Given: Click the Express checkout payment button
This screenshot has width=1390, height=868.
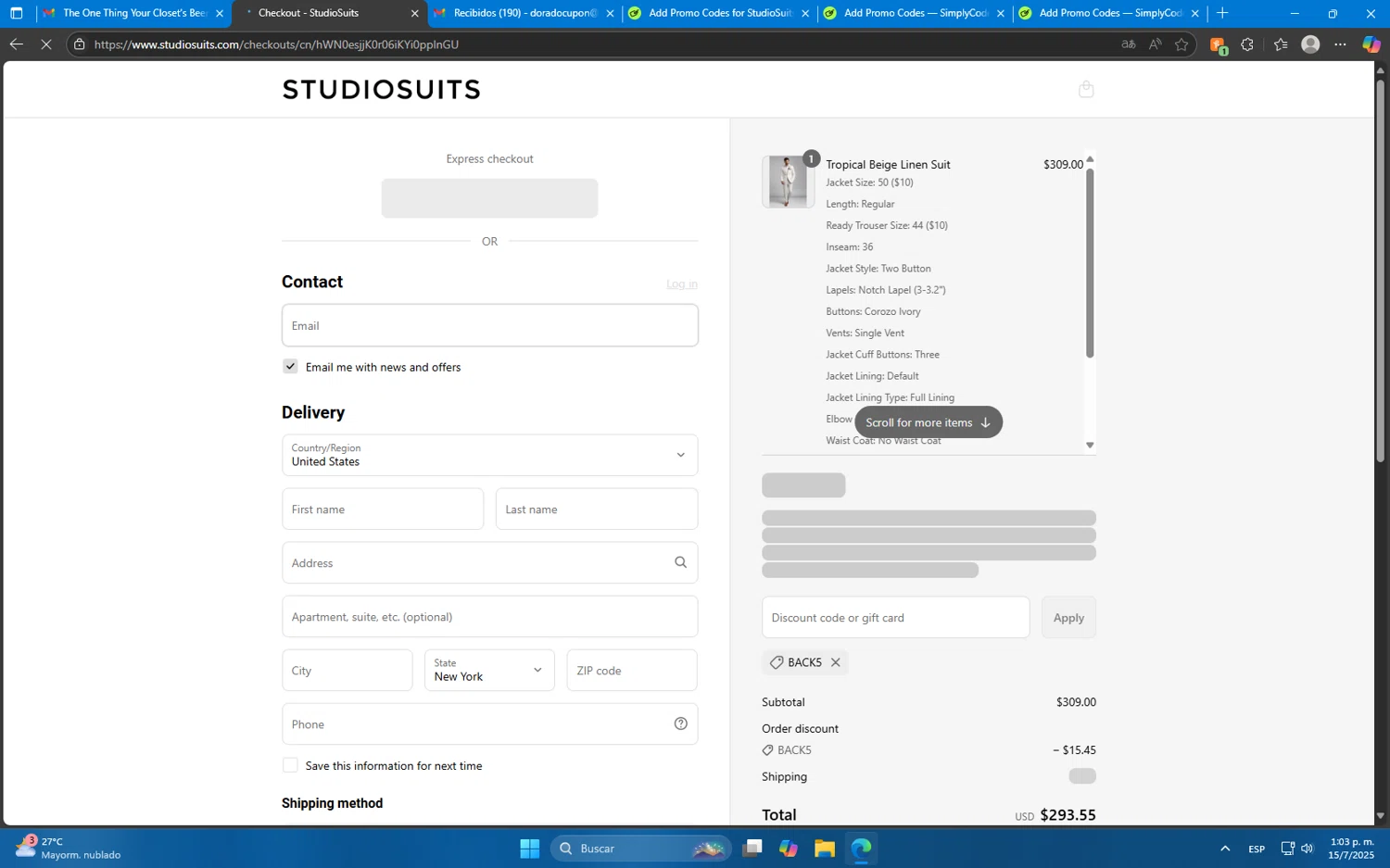Looking at the screenshot, I should [x=489, y=198].
